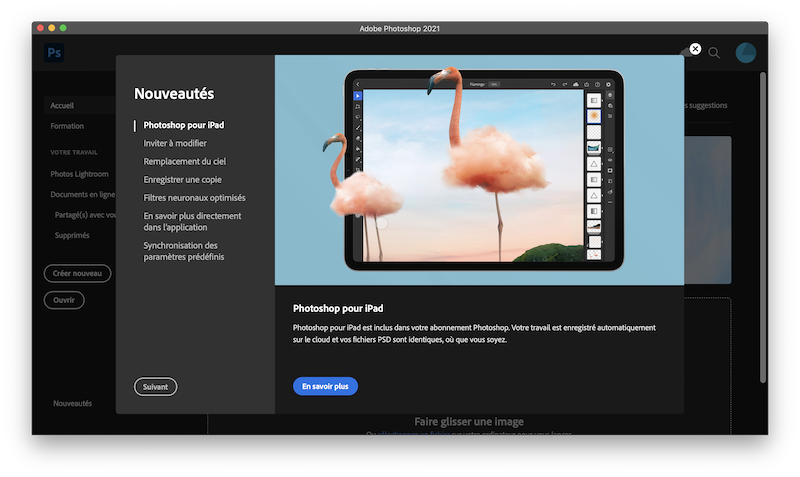Select Photoshop pour iPad item

184,125
